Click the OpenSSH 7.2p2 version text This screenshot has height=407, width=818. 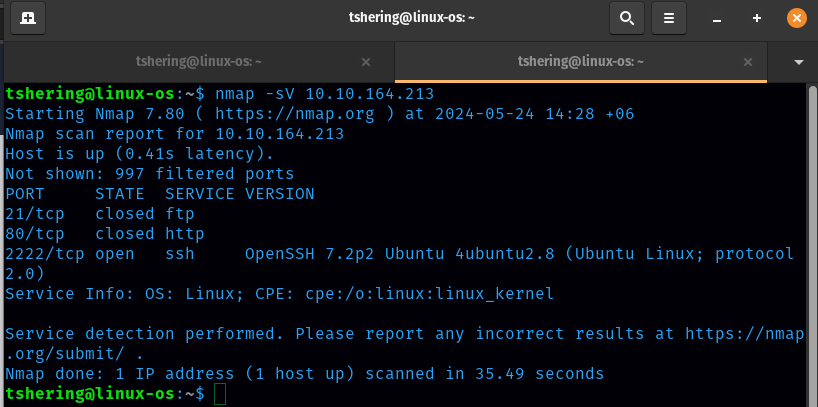pyautogui.click(x=400, y=254)
